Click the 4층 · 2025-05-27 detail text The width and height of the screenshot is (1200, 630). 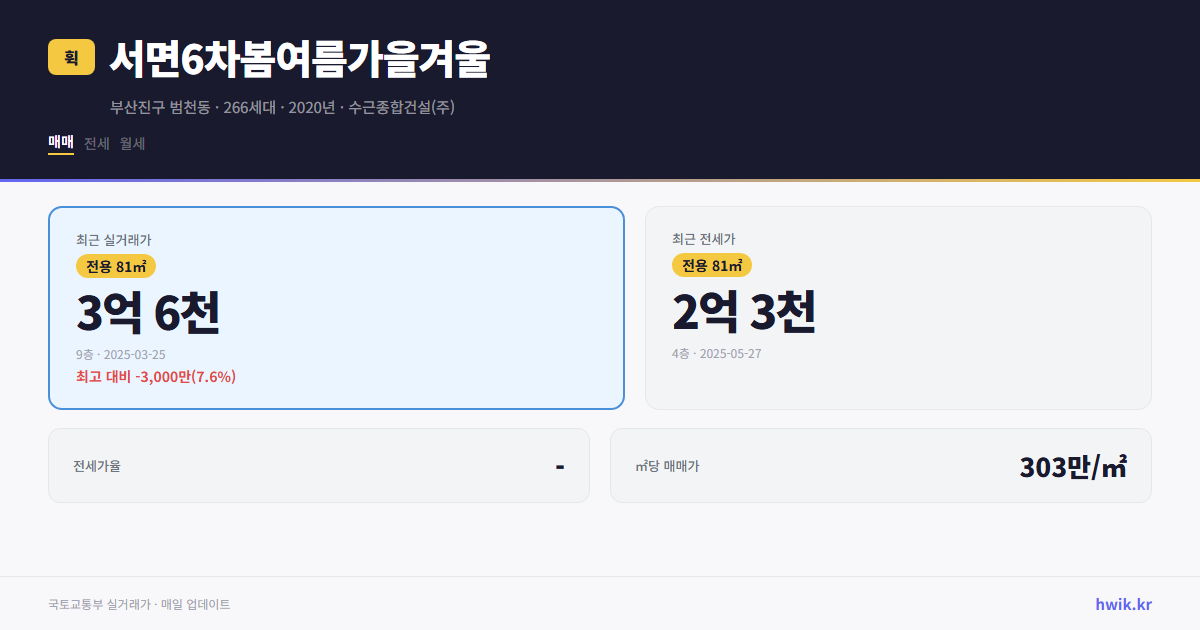[716, 353]
